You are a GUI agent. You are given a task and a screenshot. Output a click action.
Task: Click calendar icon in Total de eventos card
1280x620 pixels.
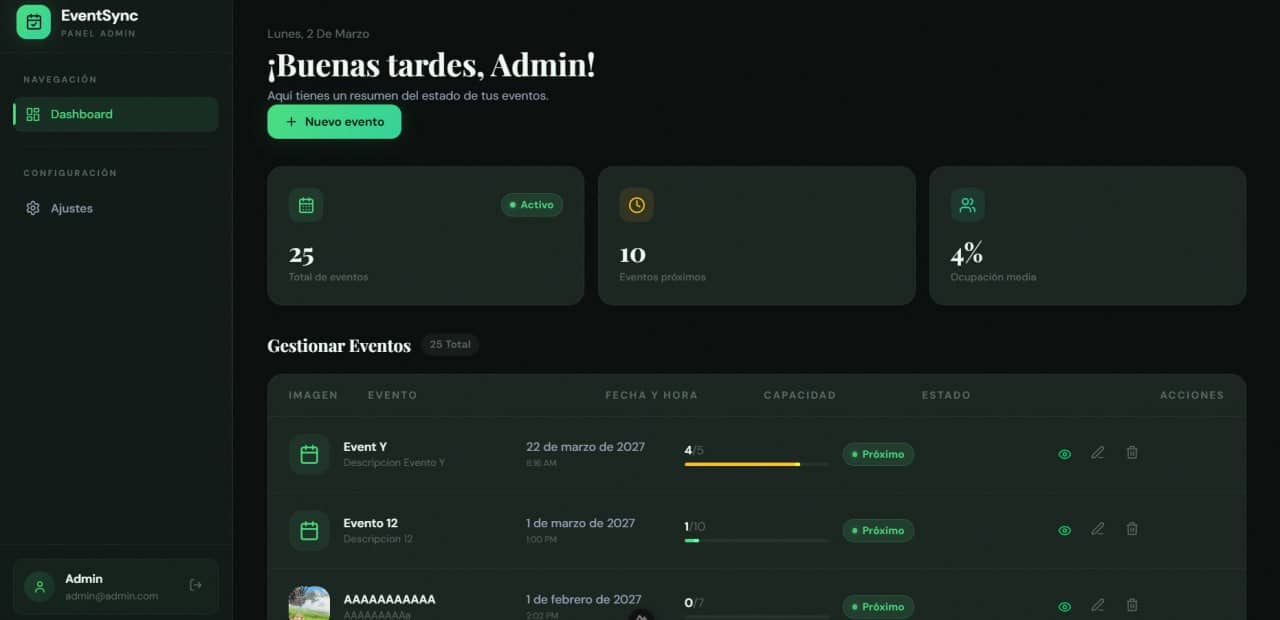point(306,205)
